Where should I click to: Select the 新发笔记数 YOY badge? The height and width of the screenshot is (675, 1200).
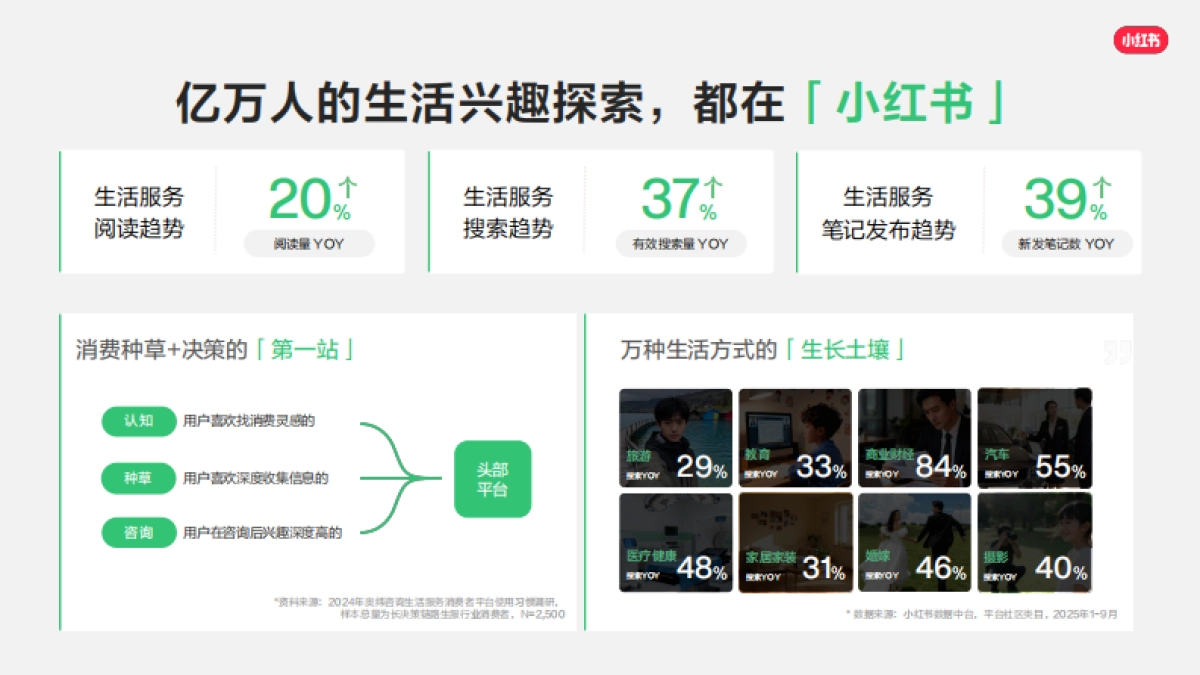(x=1066, y=243)
